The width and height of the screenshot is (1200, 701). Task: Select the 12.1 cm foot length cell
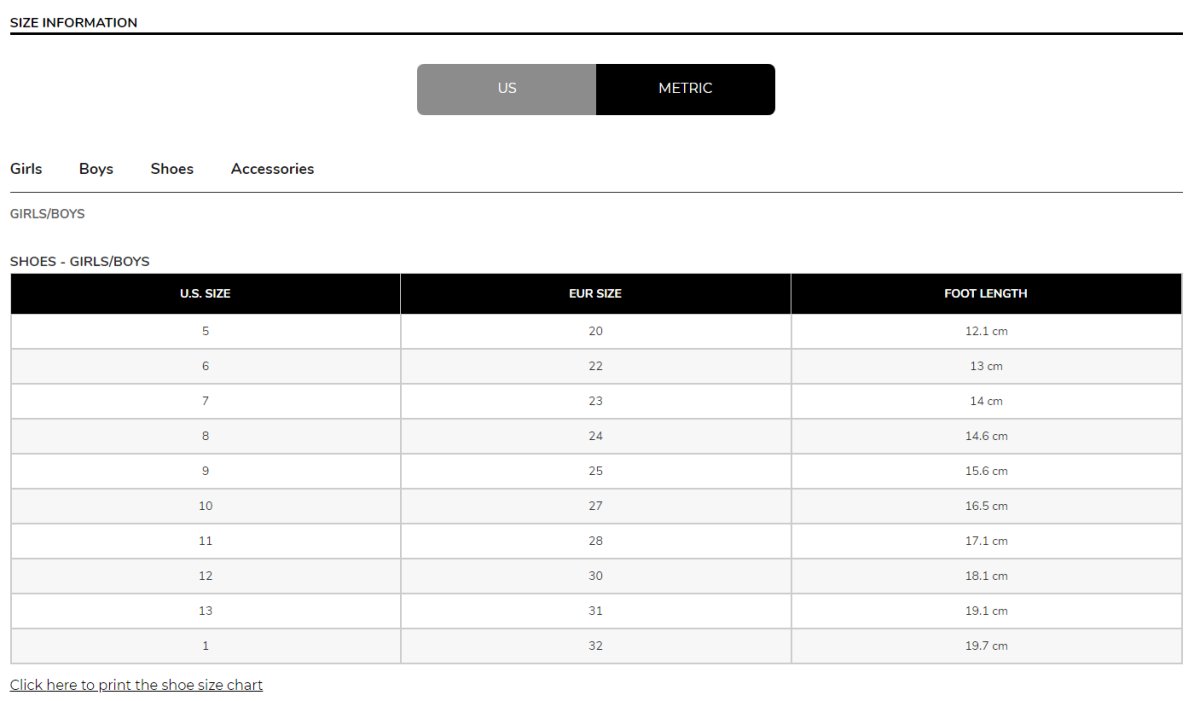pyautogui.click(x=986, y=331)
